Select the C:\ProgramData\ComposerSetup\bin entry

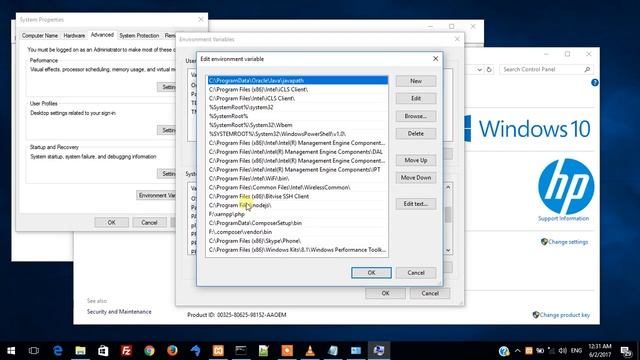tap(298, 223)
